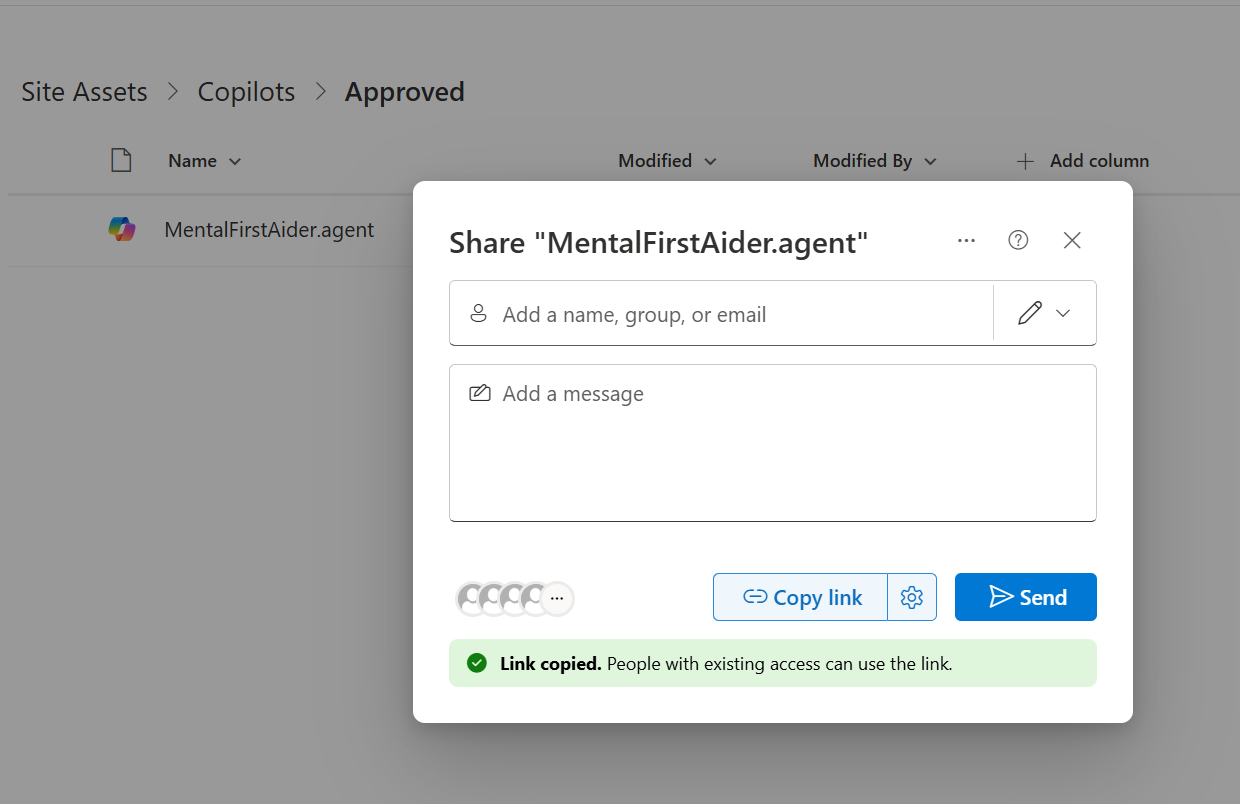The height and width of the screenshot is (804, 1240).
Task: Click the Copilot agent icon beside MentalFirstAider.agent
Action: (122, 229)
